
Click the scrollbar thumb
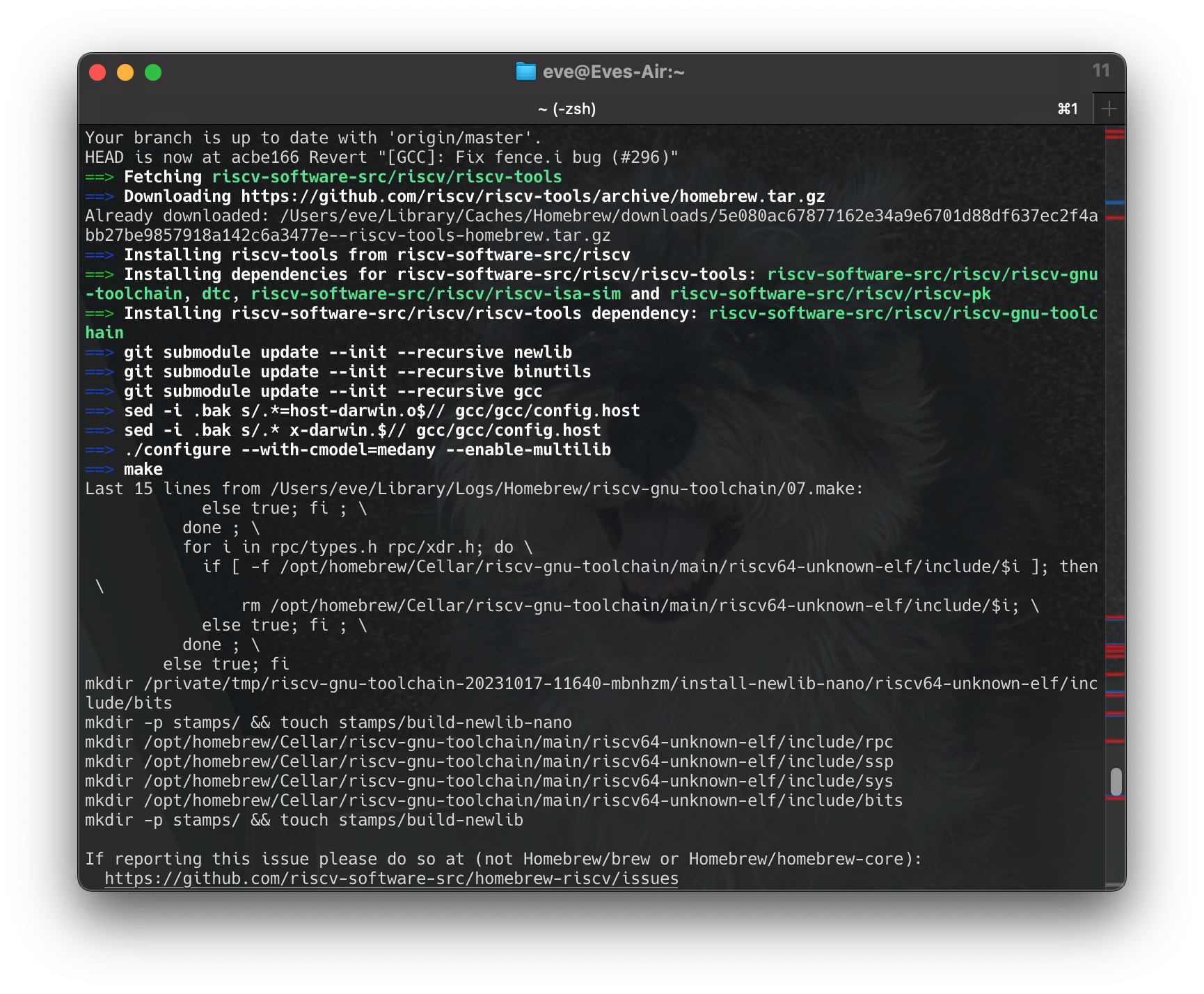(1117, 782)
